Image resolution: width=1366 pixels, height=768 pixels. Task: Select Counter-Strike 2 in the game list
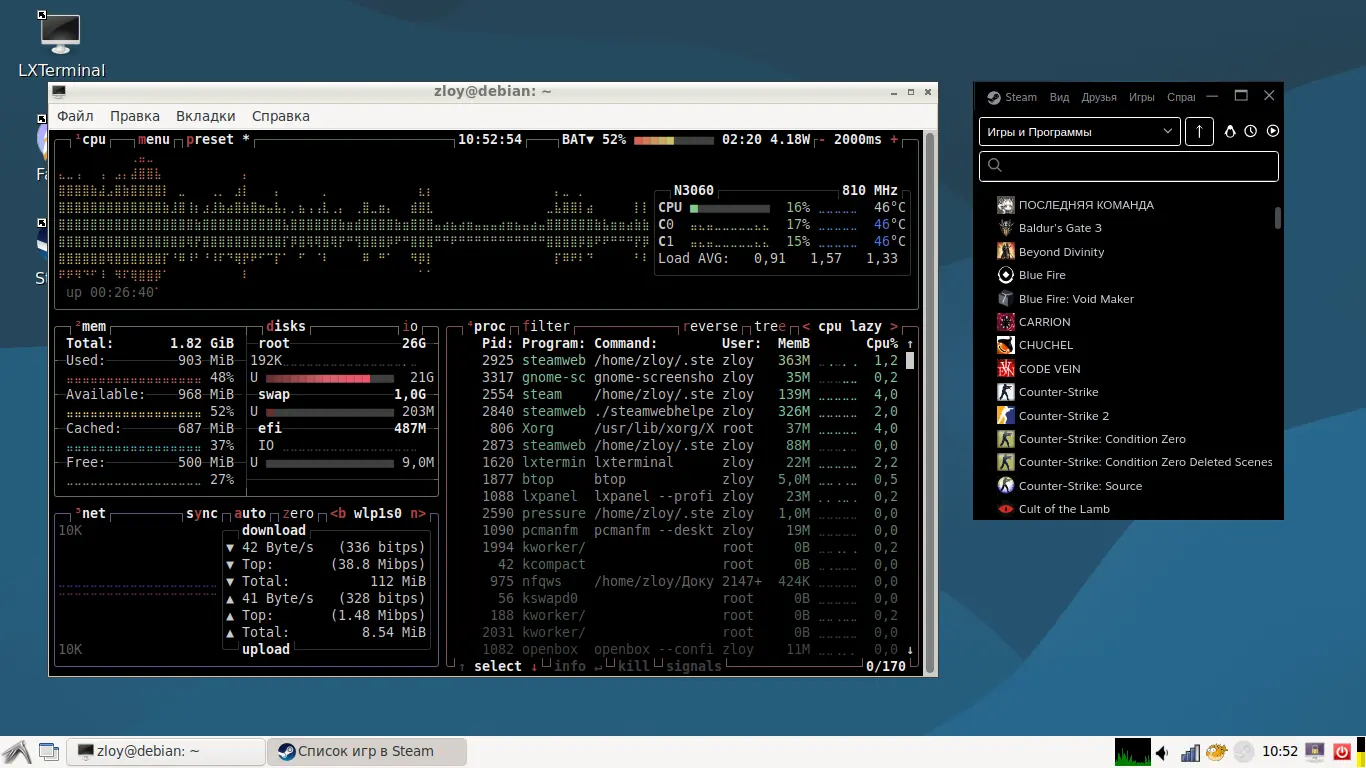[1064, 416]
